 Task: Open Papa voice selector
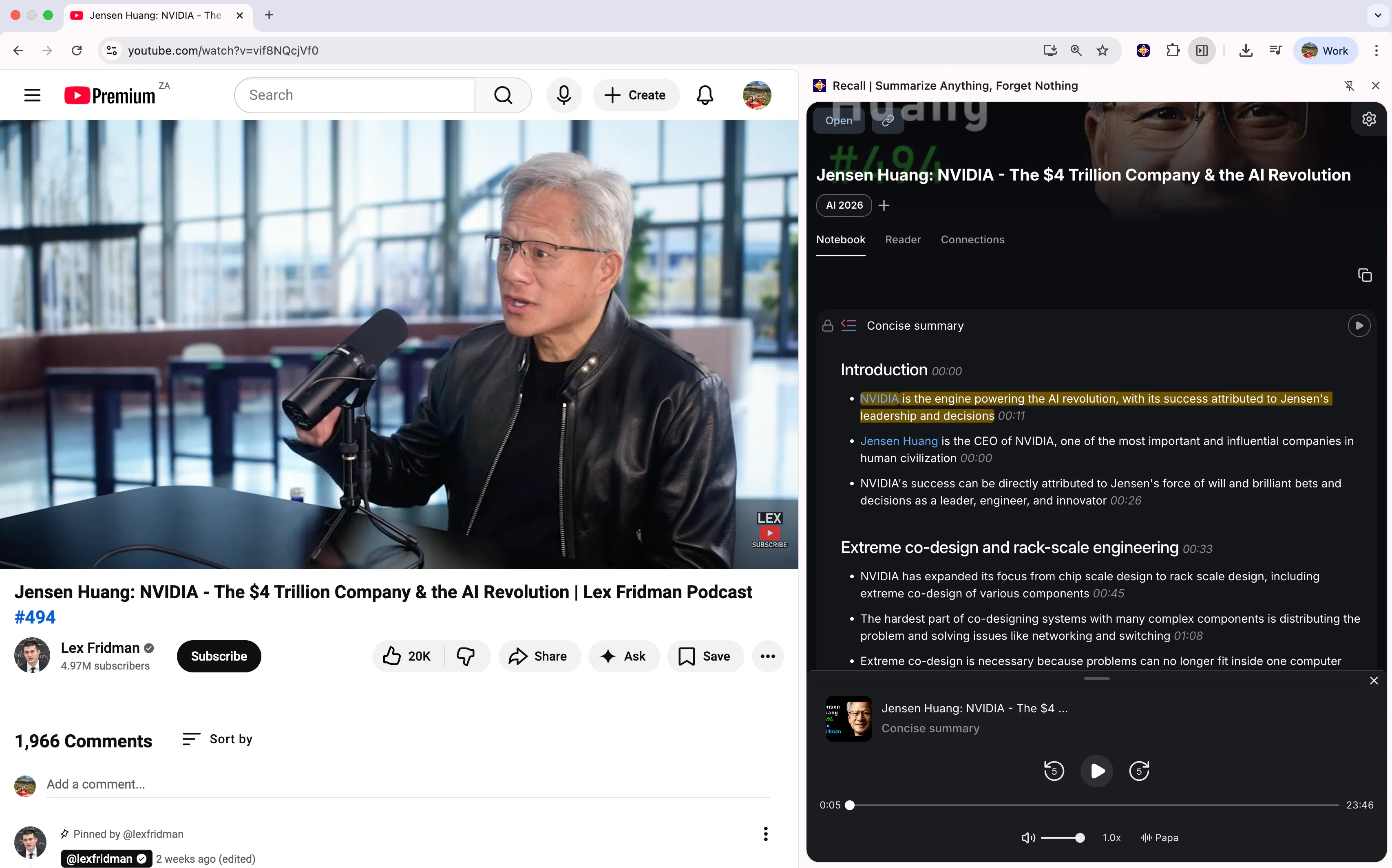coord(1160,837)
